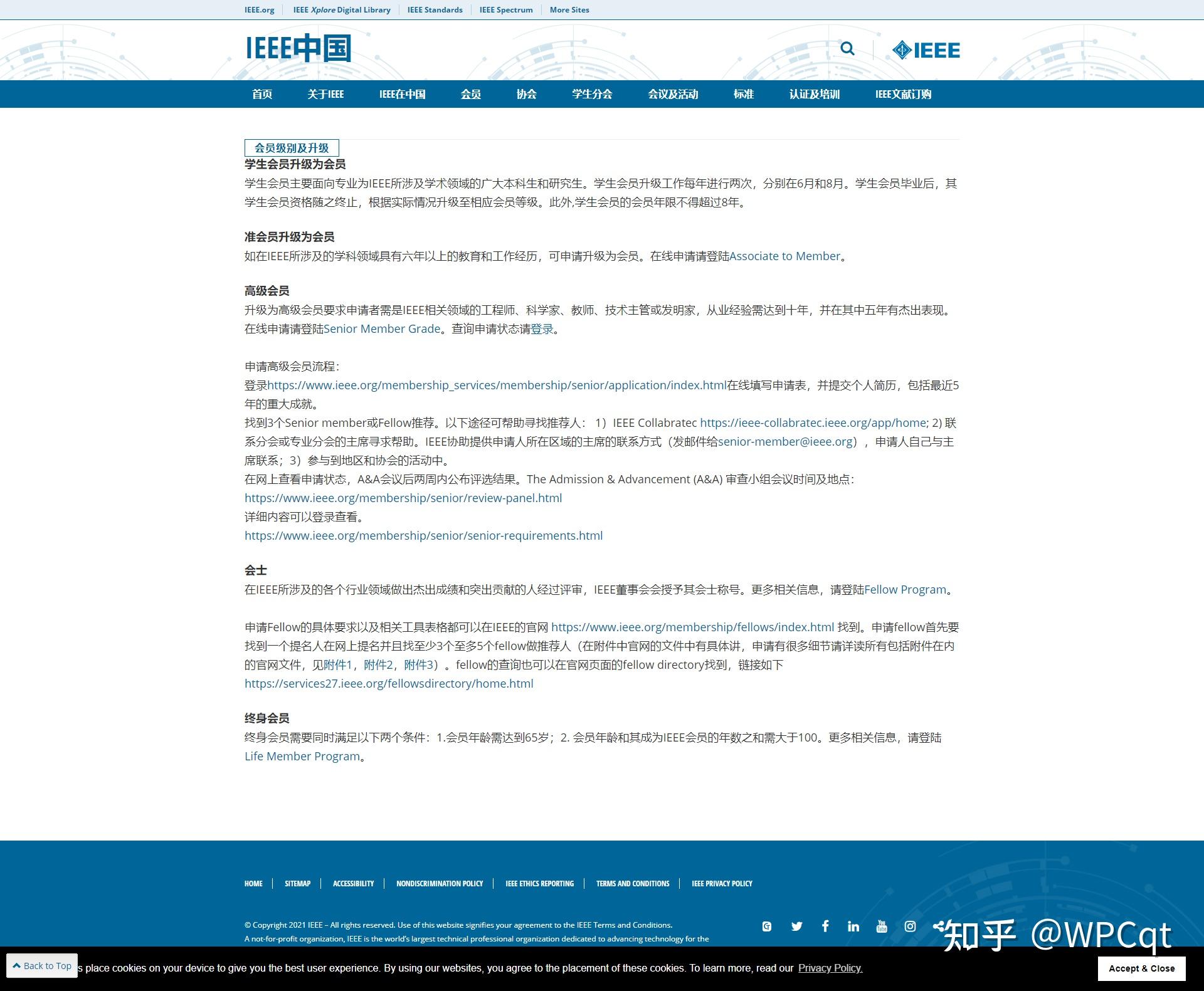The image size is (1204, 991).
Task: Open the LinkedIn icon in the footer
Action: click(x=853, y=926)
